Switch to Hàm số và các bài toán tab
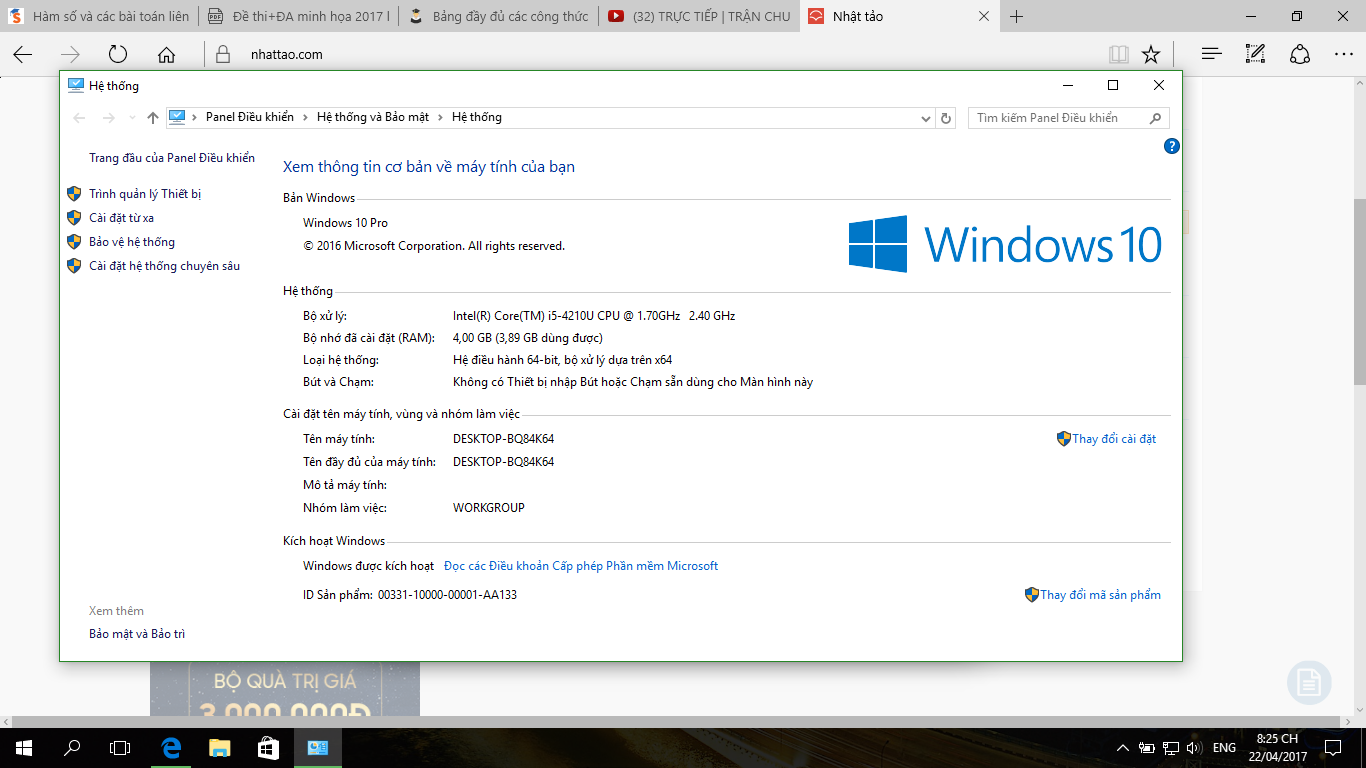Viewport: 1366px width, 768px height. 100,16
